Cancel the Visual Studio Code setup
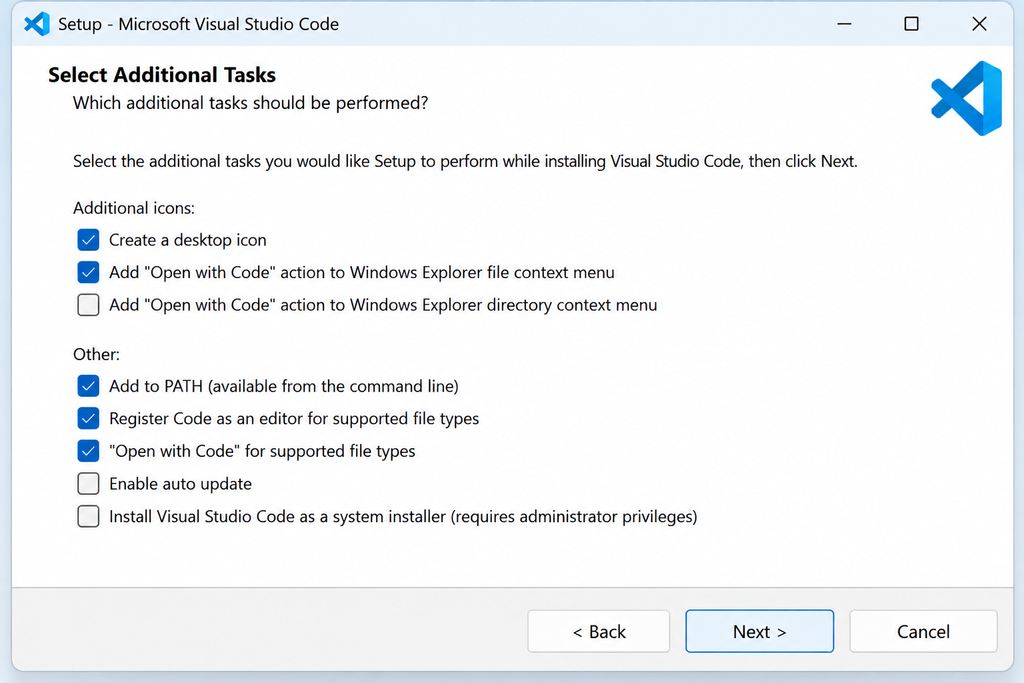 [923, 631]
